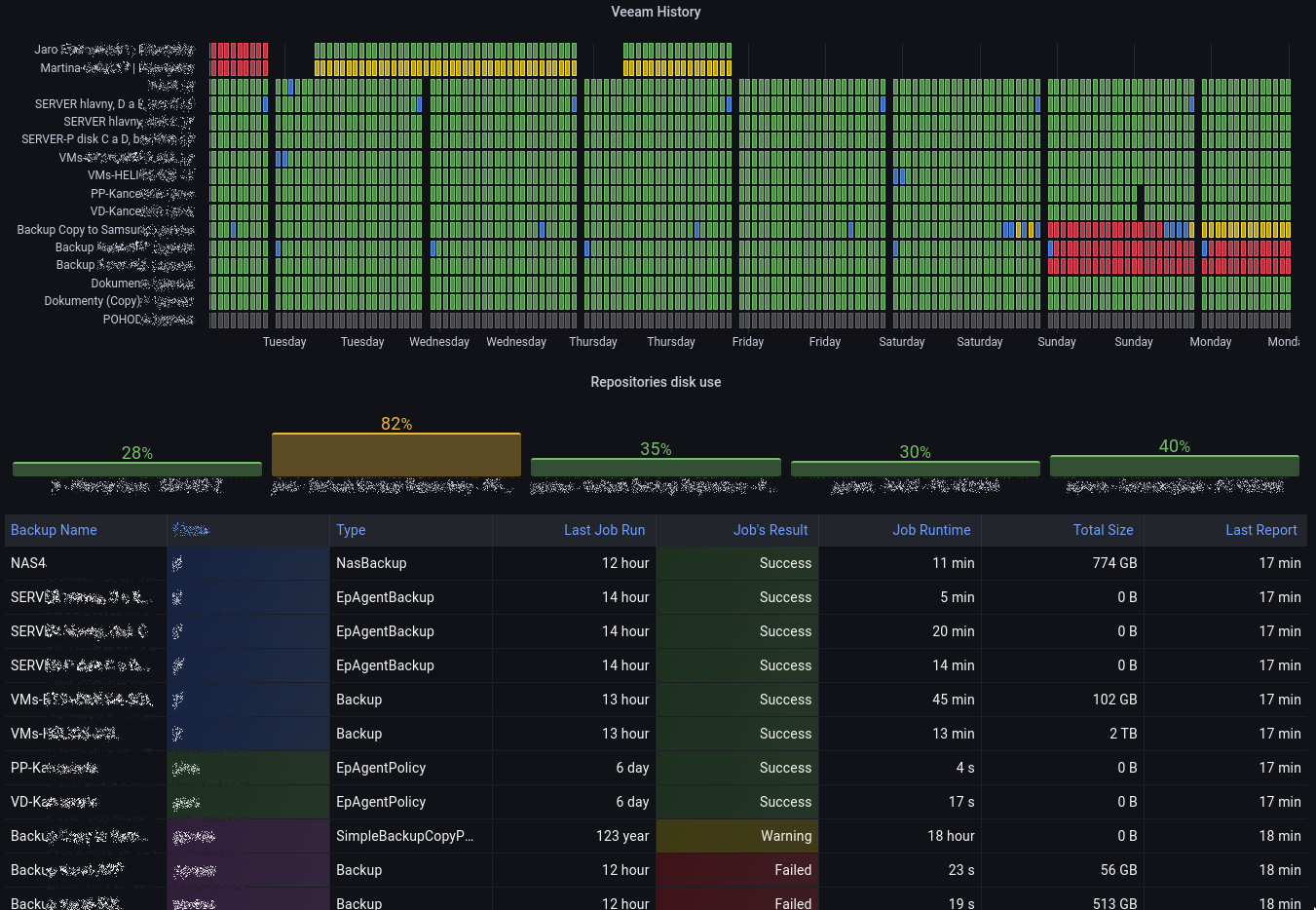
Task: Click the 2 TB total size cell
Action: coord(1063,734)
